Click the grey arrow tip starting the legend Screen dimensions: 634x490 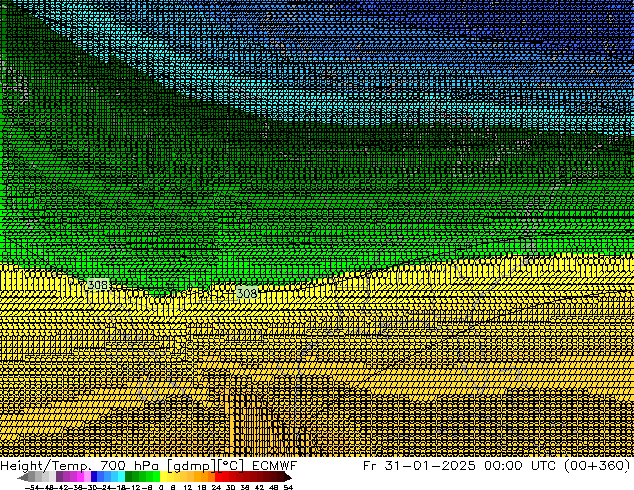click(x=21, y=478)
